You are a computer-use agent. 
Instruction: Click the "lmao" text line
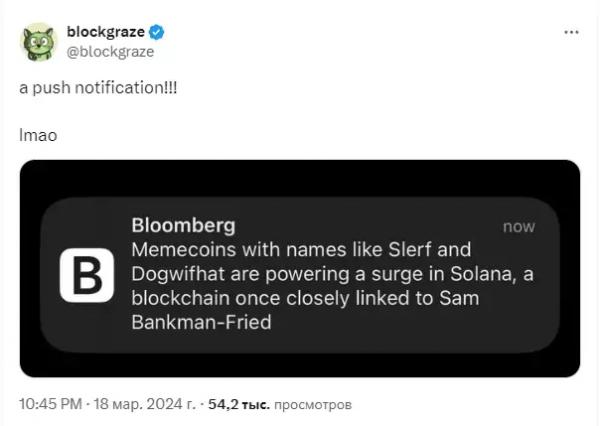(x=38, y=134)
